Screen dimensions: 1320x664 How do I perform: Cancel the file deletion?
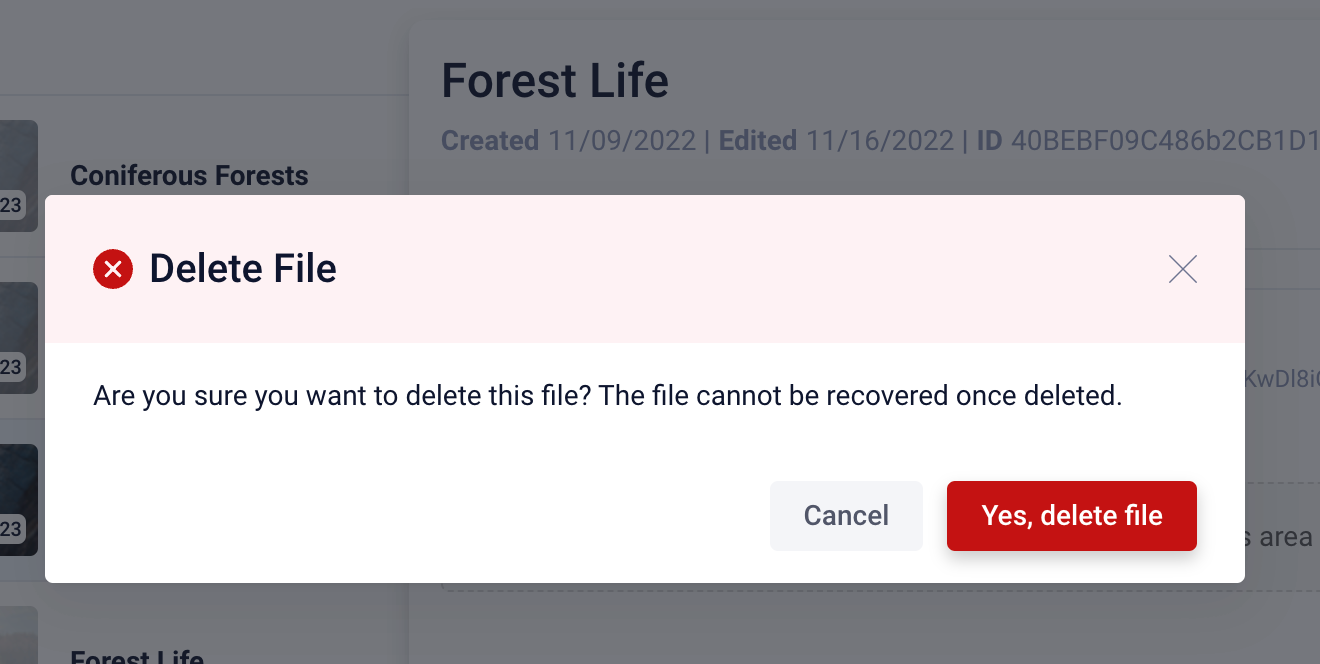click(846, 516)
